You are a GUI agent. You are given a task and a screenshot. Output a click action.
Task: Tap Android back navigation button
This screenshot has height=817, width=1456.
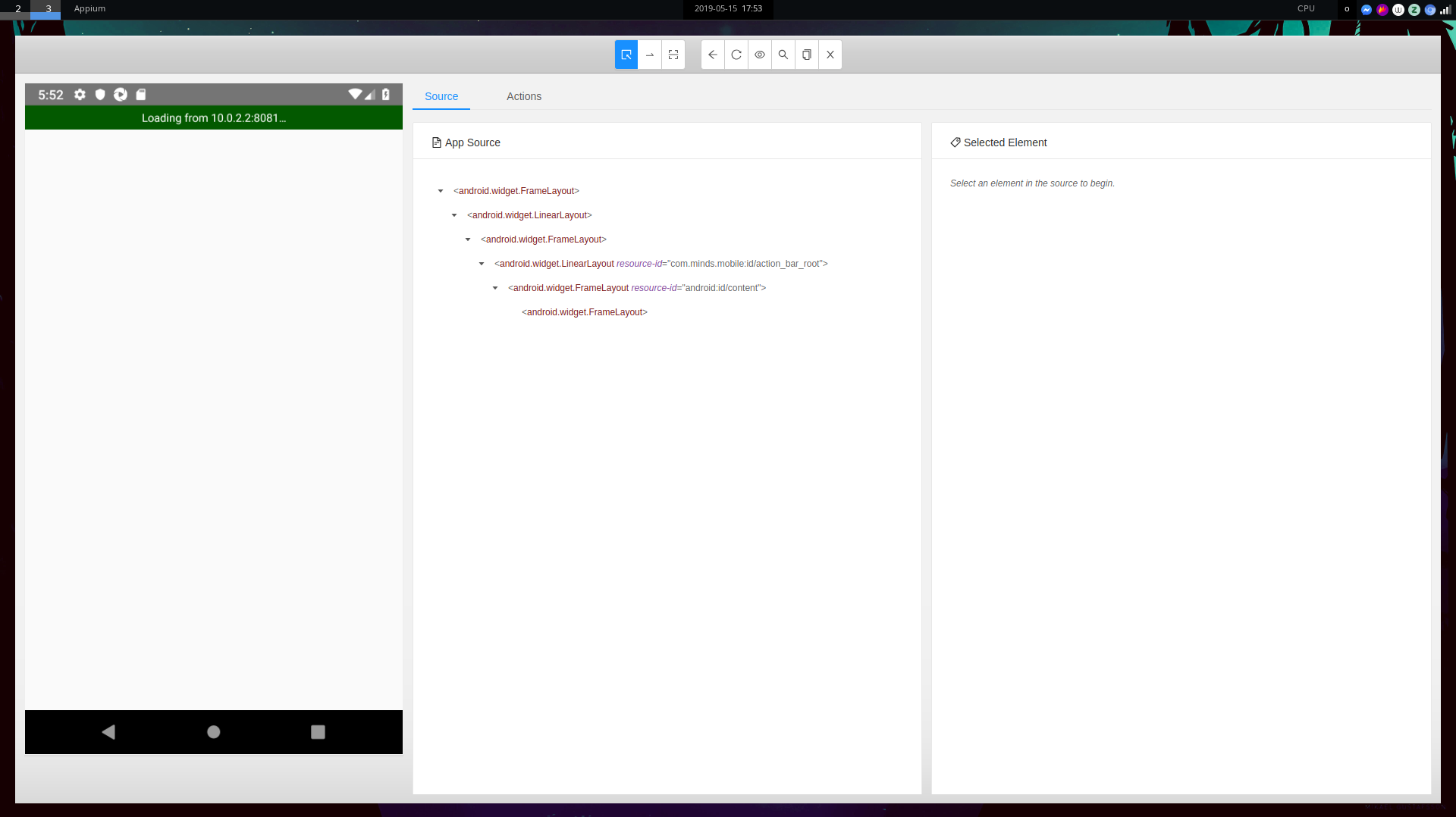pos(108,732)
